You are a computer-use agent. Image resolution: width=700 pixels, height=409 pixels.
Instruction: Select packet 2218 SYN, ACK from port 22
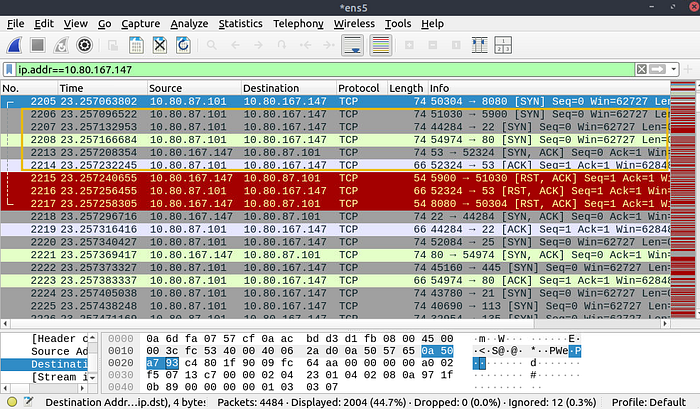[x=335, y=217]
